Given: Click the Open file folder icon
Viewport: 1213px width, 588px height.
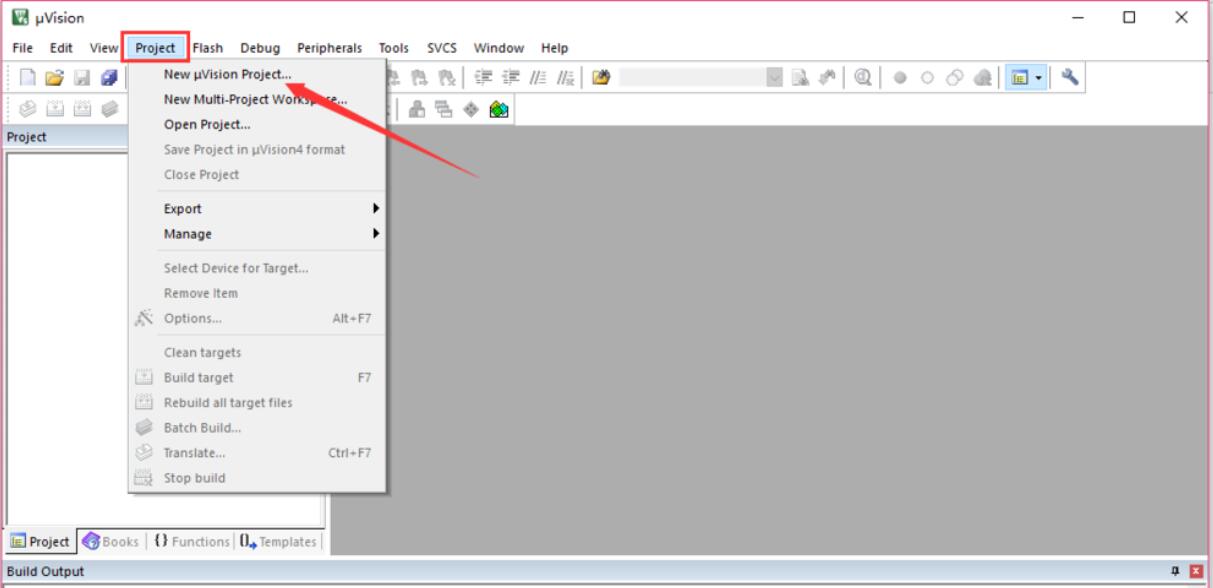Looking at the screenshot, I should click(54, 78).
